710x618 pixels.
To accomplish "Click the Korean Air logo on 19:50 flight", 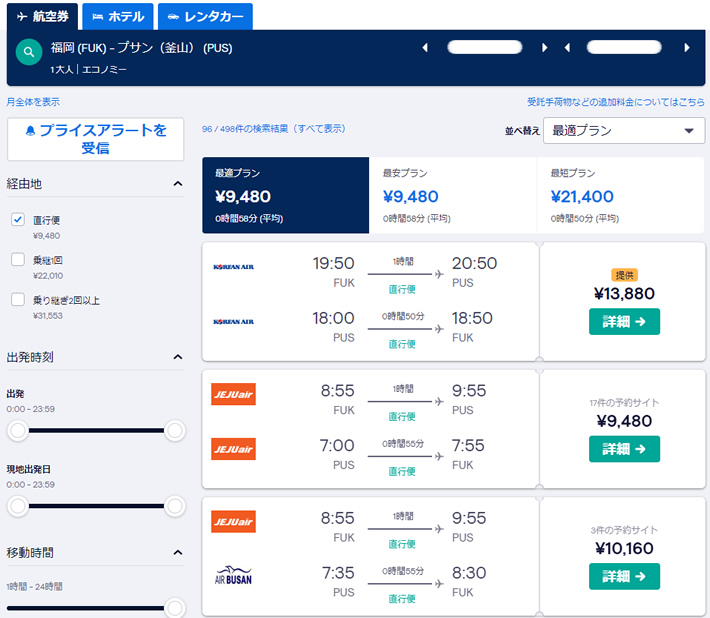I will [x=234, y=267].
